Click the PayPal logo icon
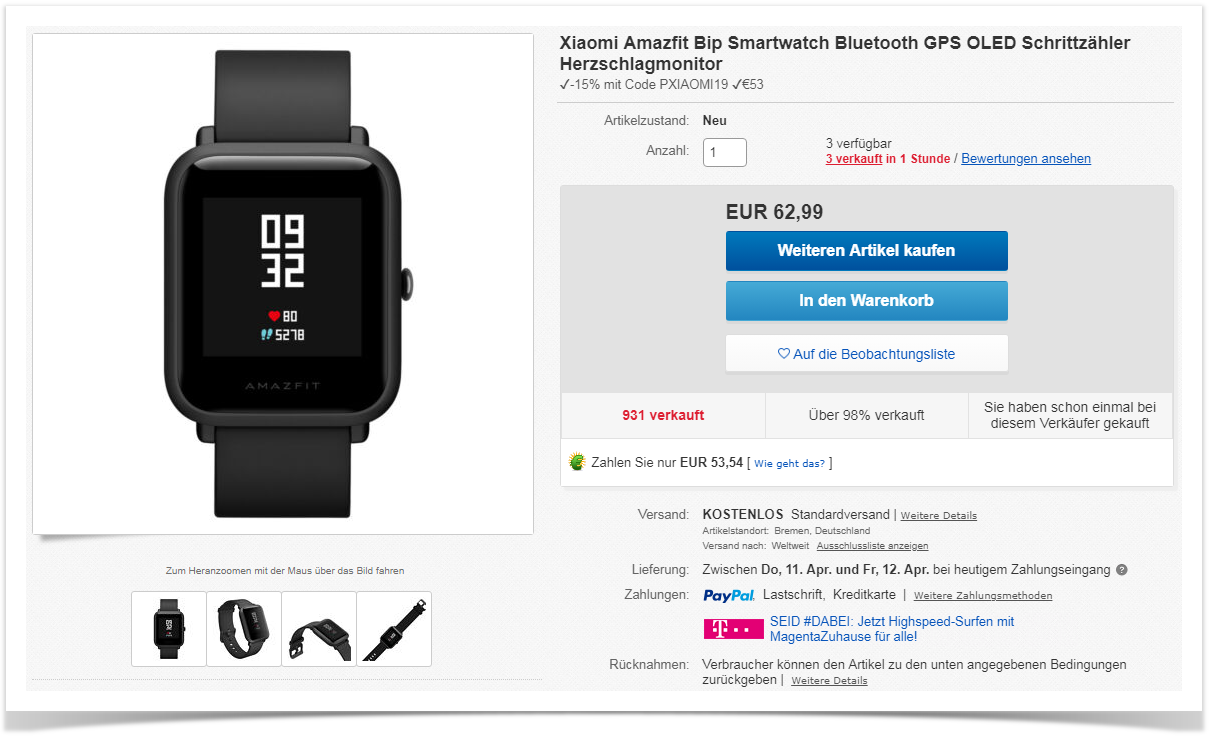 tap(729, 595)
